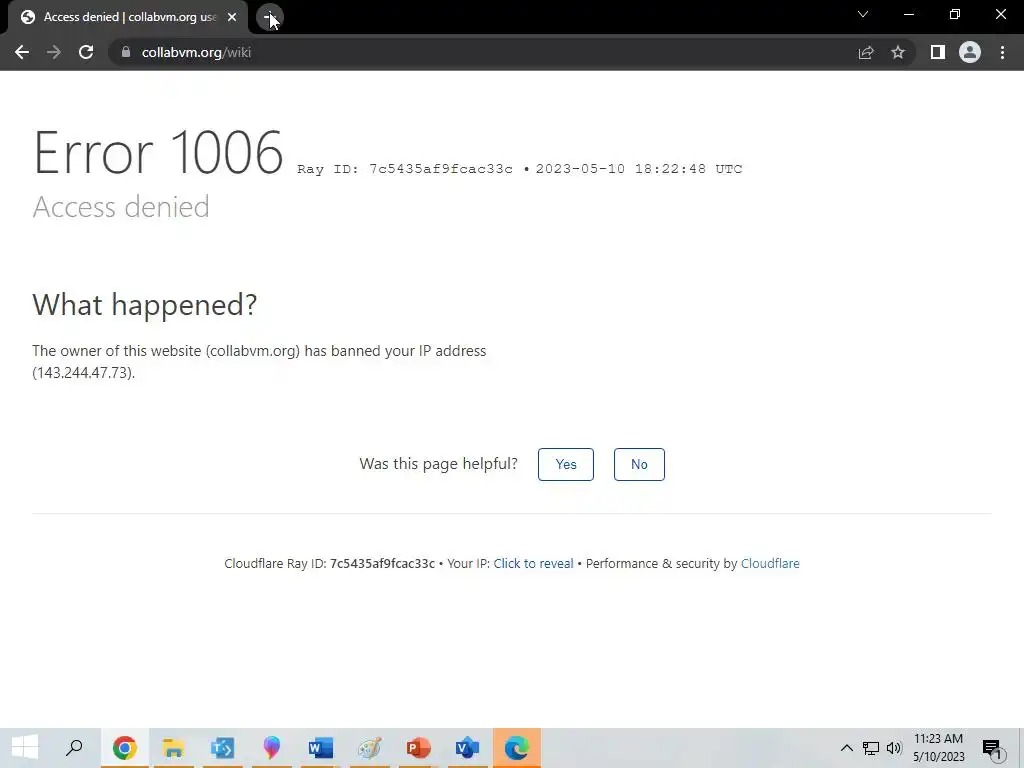This screenshot has width=1024, height=768.
Task: Open Microsoft Edge from taskbar
Action: click(x=517, y=748)
